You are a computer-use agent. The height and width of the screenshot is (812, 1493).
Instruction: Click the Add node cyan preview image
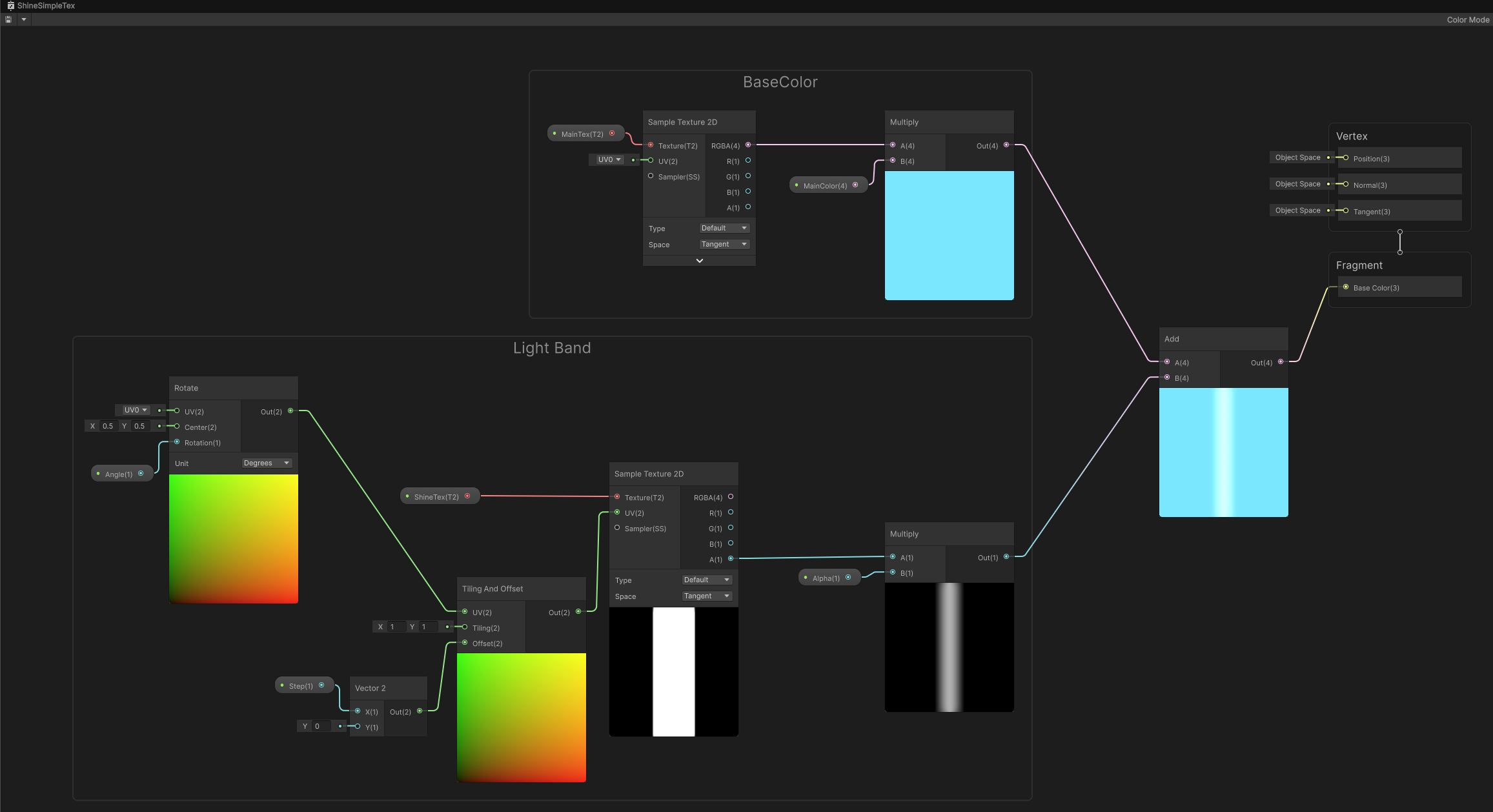click(1223, 452)
